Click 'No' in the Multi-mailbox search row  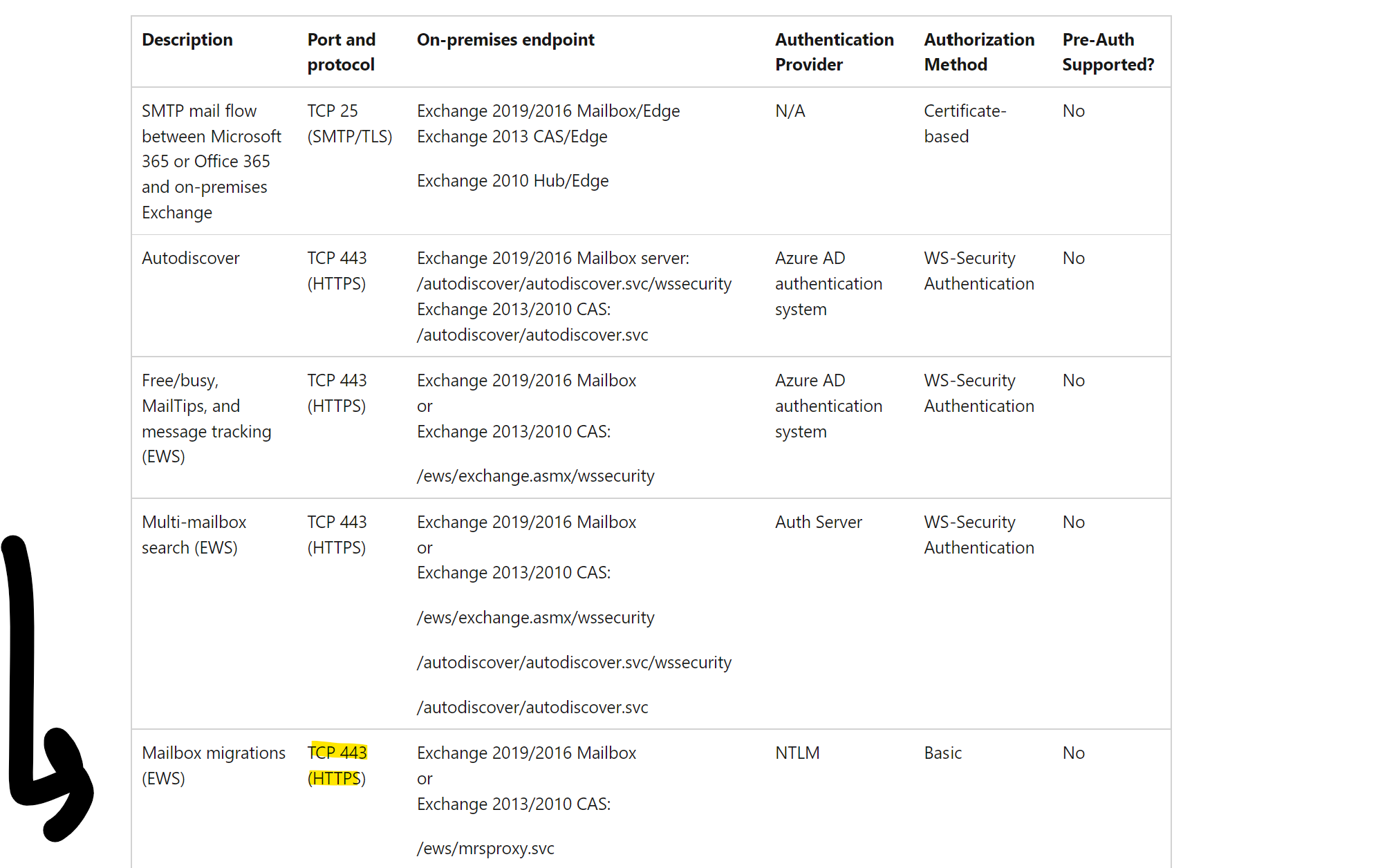[x=1074, y=522]
